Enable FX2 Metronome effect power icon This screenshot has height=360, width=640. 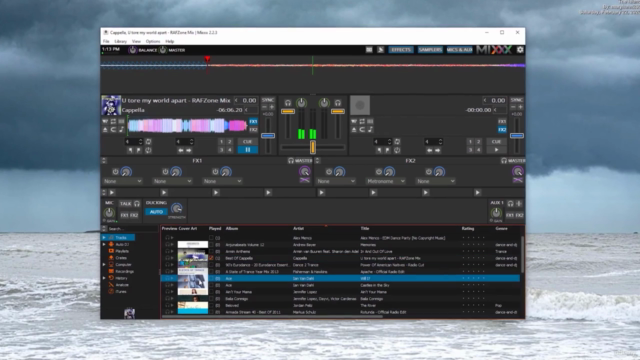coord(379,172)
